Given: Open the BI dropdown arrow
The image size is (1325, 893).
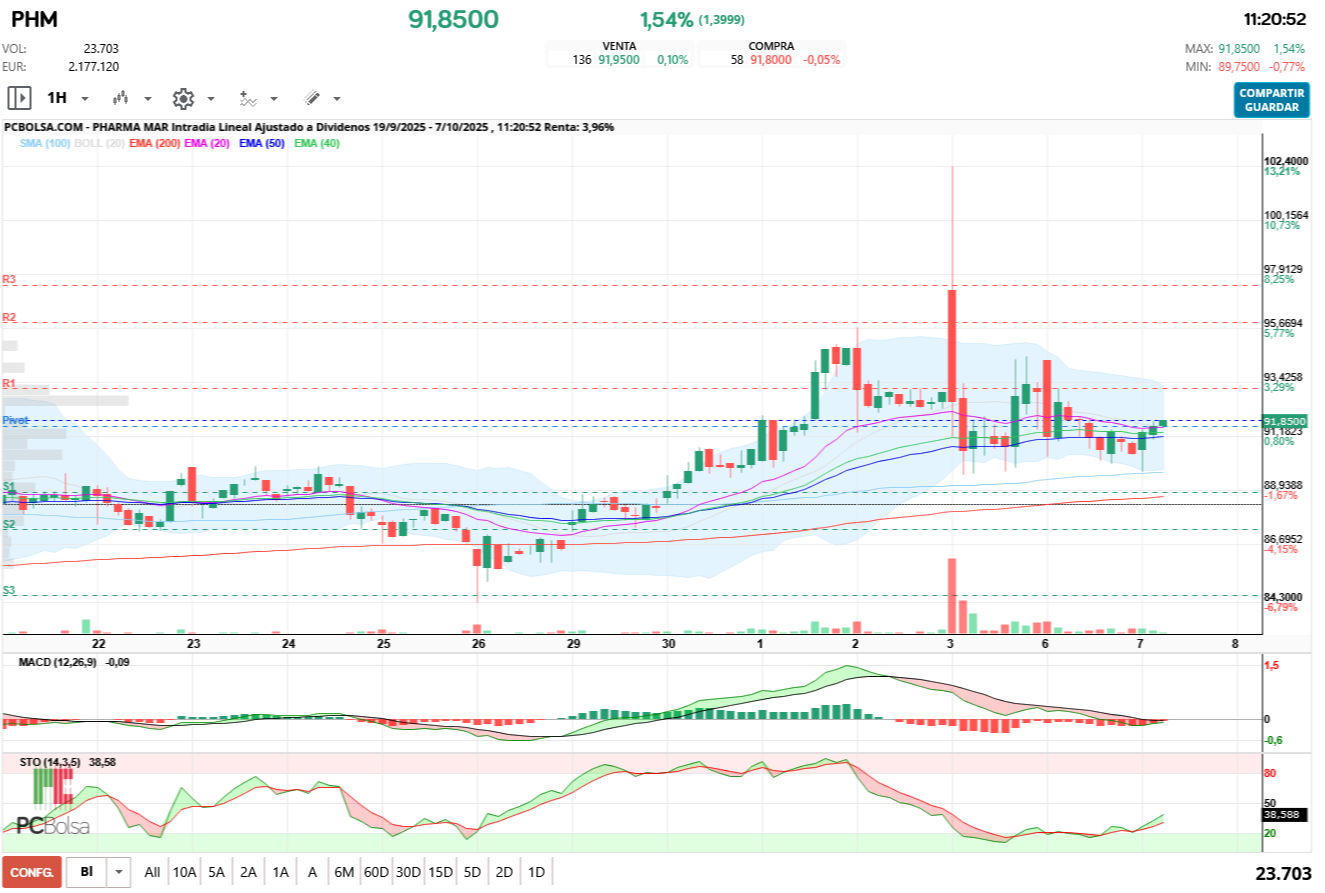Looking at the screenshot, I should tap(120, 872).
